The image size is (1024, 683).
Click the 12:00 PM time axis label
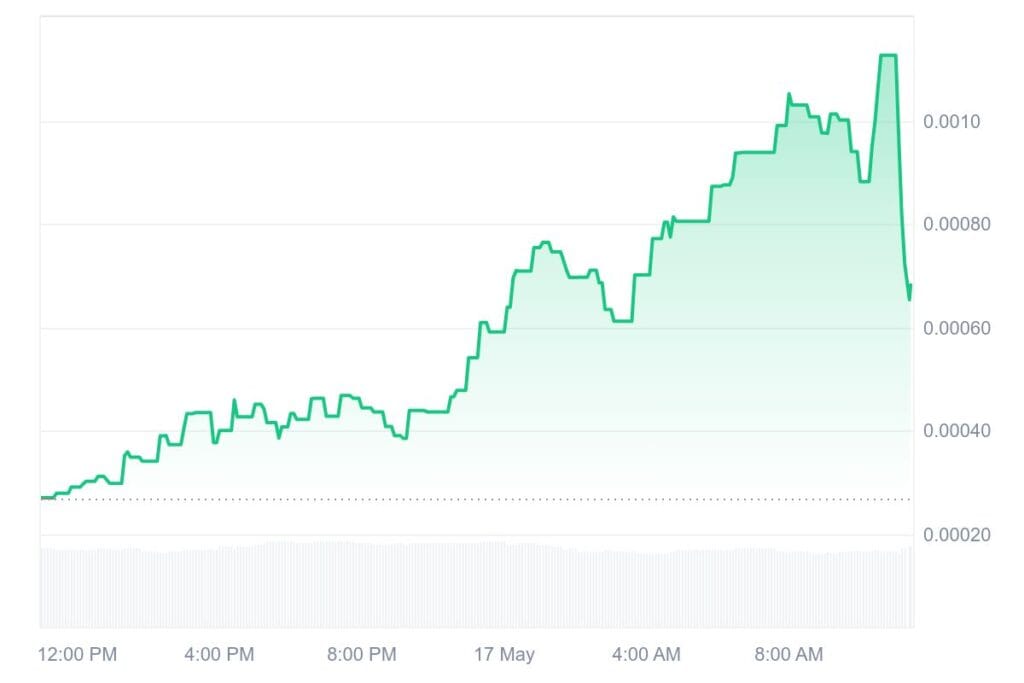pos(77,654)
